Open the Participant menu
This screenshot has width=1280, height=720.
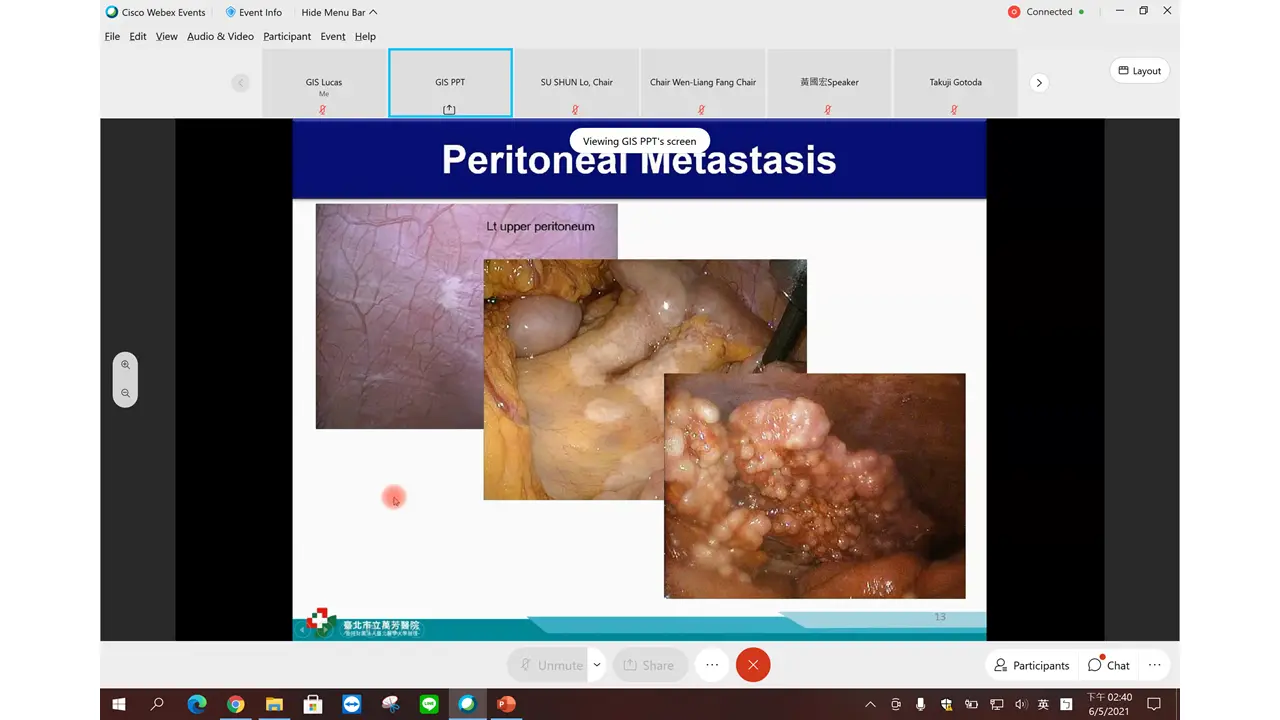pos(287,36)
